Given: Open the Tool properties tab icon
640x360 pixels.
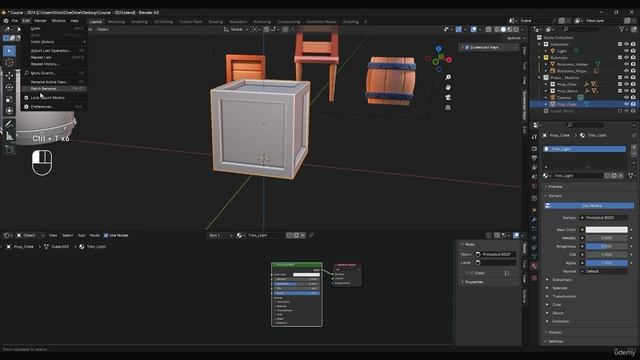Looking at the screenshot, I should point(534,137).
